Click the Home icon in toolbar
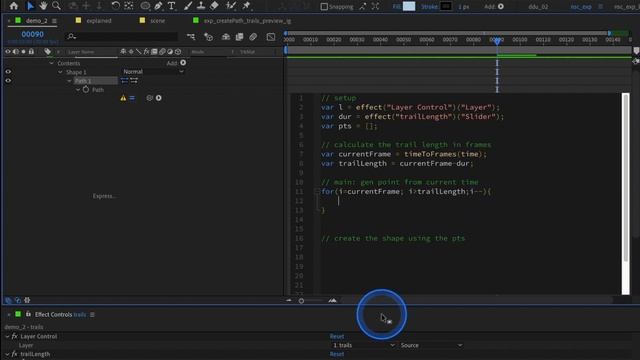This screenshot has height=360, width=640. click(x=13, y=6)
